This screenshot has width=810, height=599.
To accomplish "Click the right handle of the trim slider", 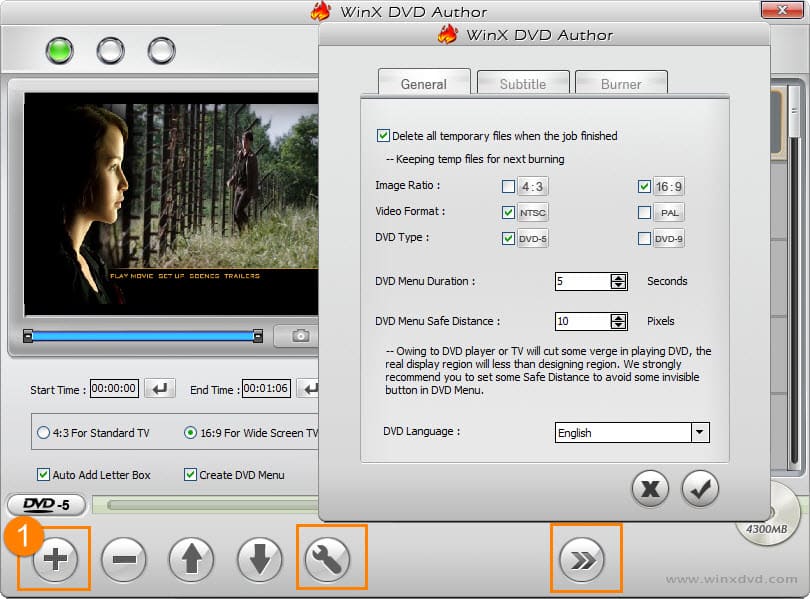I will pyautogui.click(x=258, y=336).
